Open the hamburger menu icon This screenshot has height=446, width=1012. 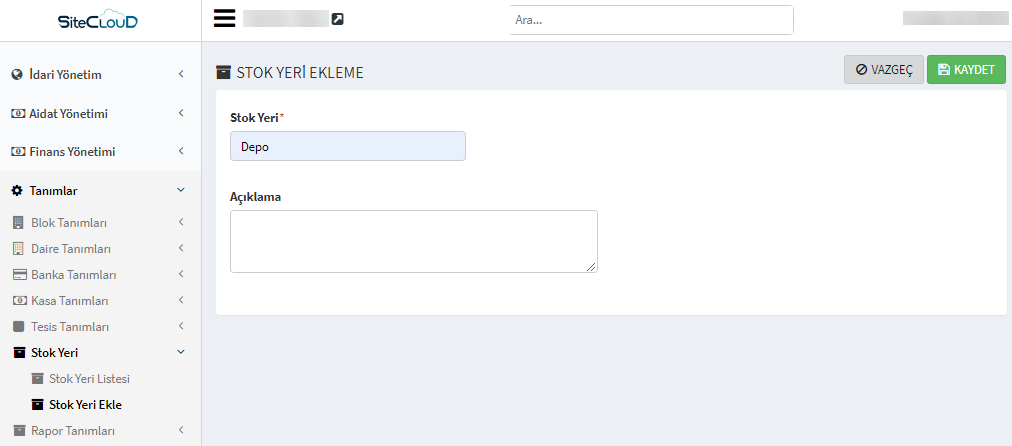(225, 19)
